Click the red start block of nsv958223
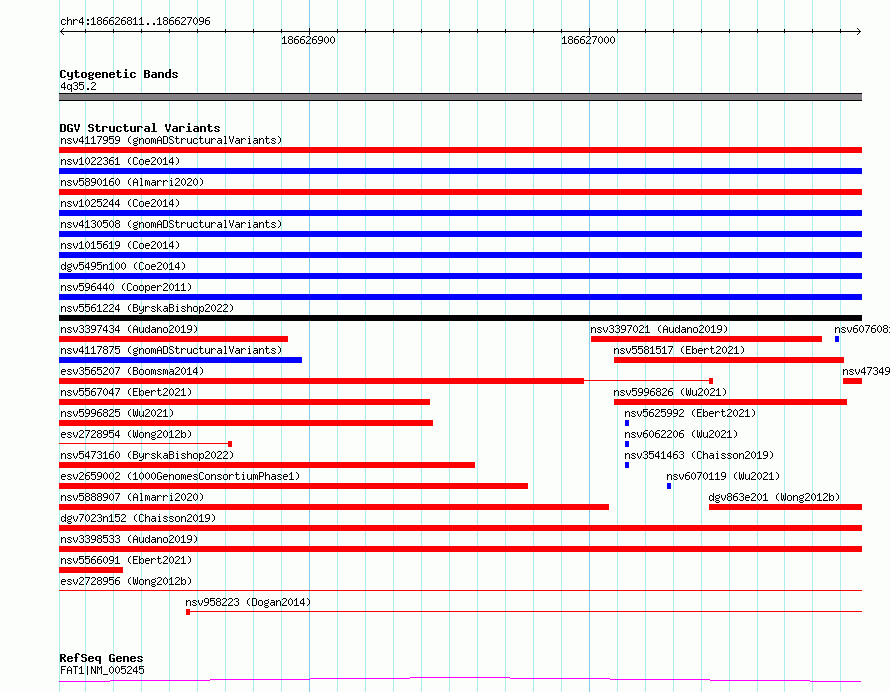The height and width of the screenshot is (692, 890). pos(188,612)
